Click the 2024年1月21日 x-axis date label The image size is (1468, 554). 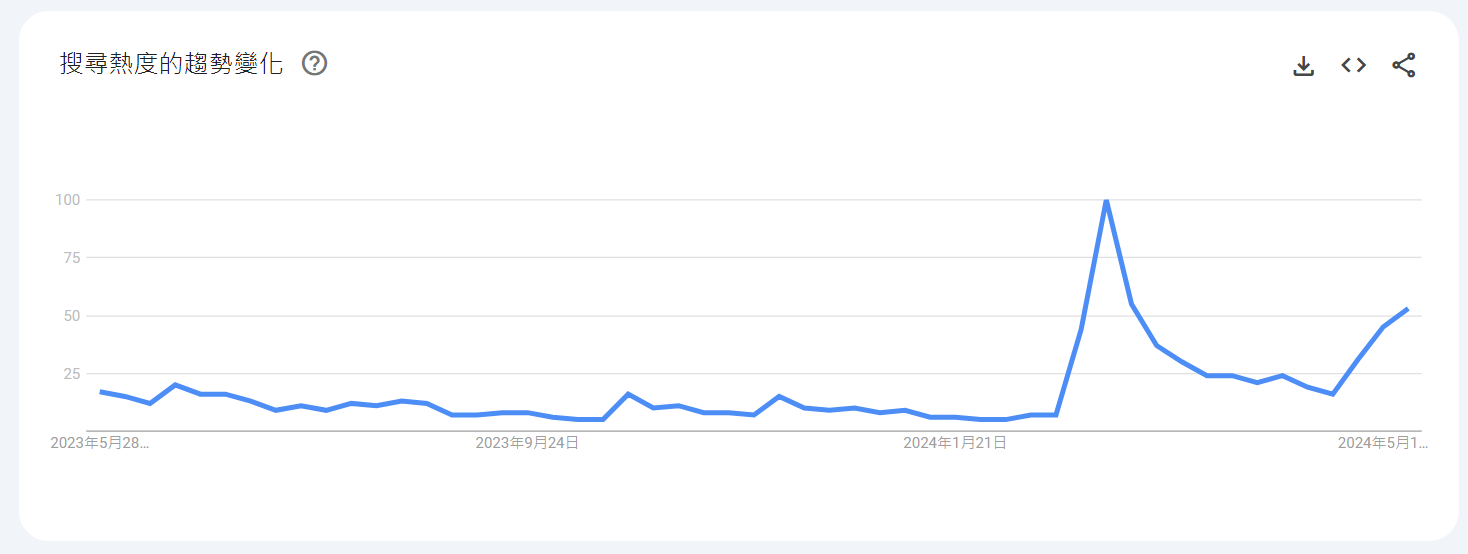(955, 442)
